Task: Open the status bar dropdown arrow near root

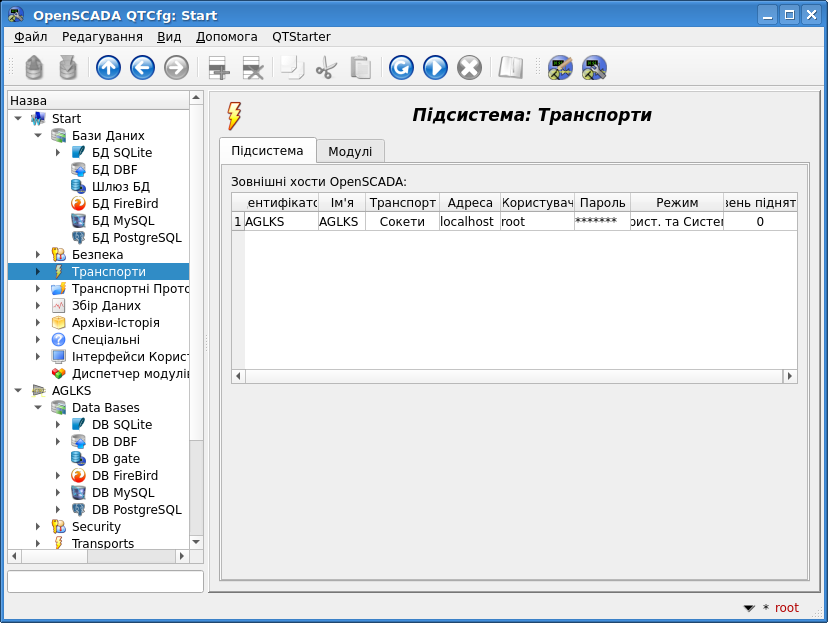Action: (749, 608)
